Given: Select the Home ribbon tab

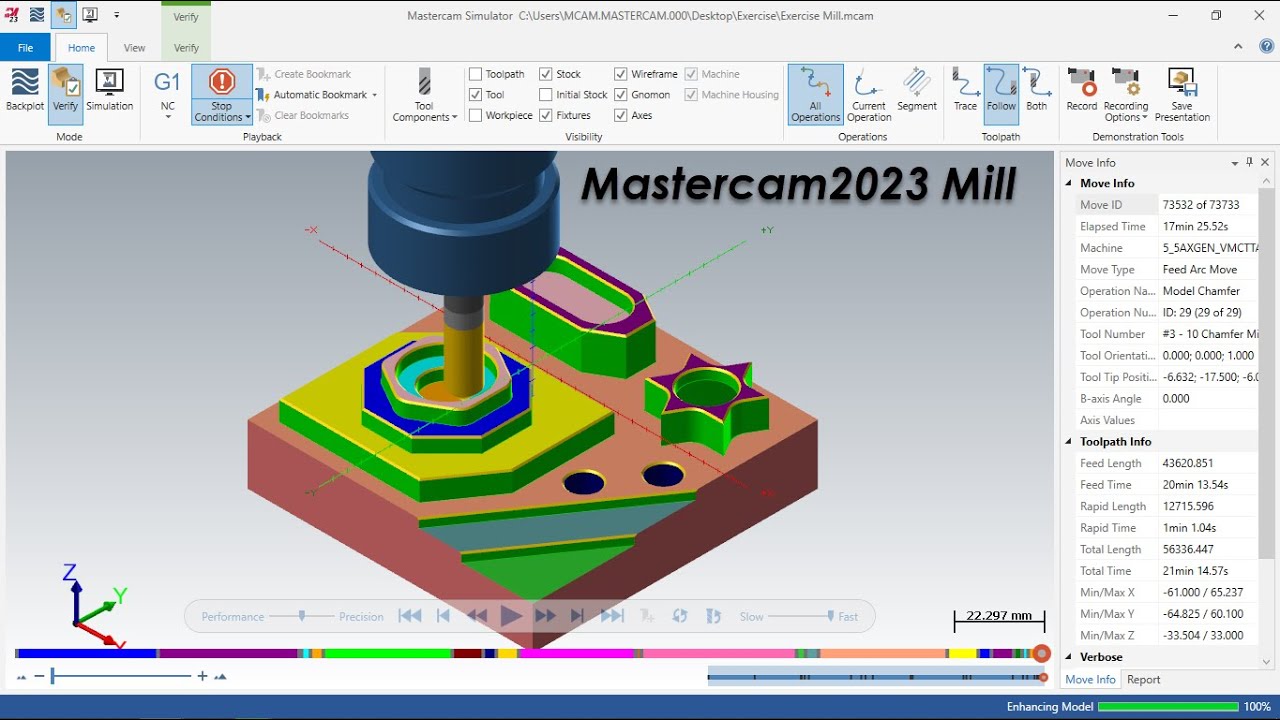Looking at the screenshot, I should click(81, 47).
